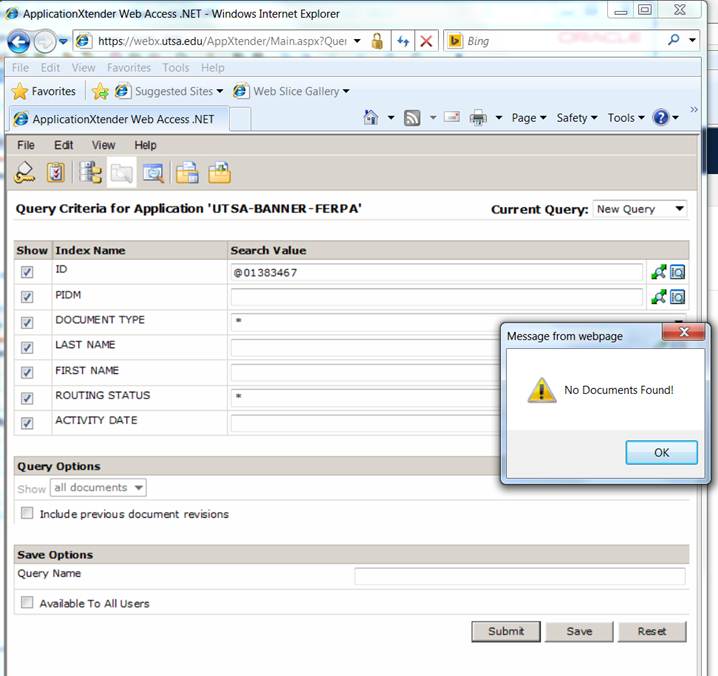Check Available To All Users
This screenshot has width=718, height=676.
[27, 603]
